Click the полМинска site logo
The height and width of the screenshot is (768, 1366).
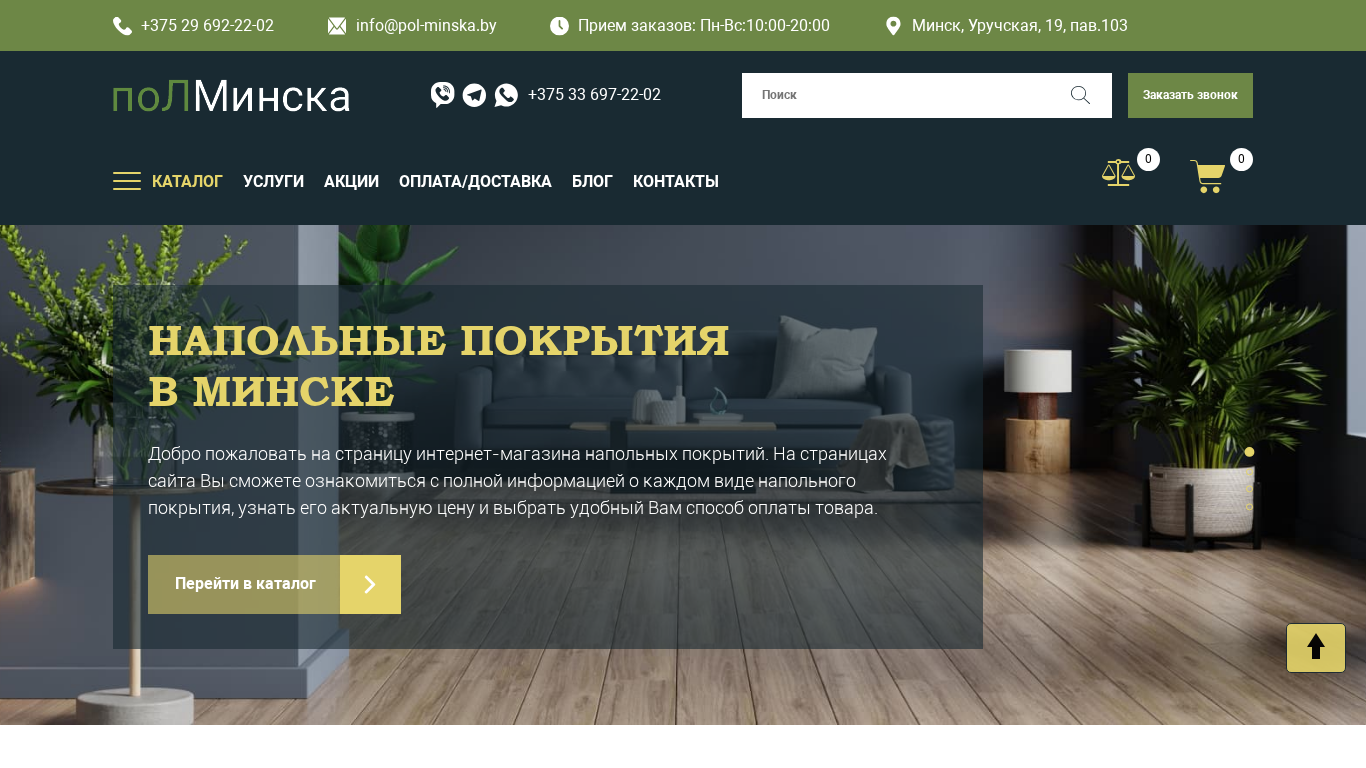point(231,97)
